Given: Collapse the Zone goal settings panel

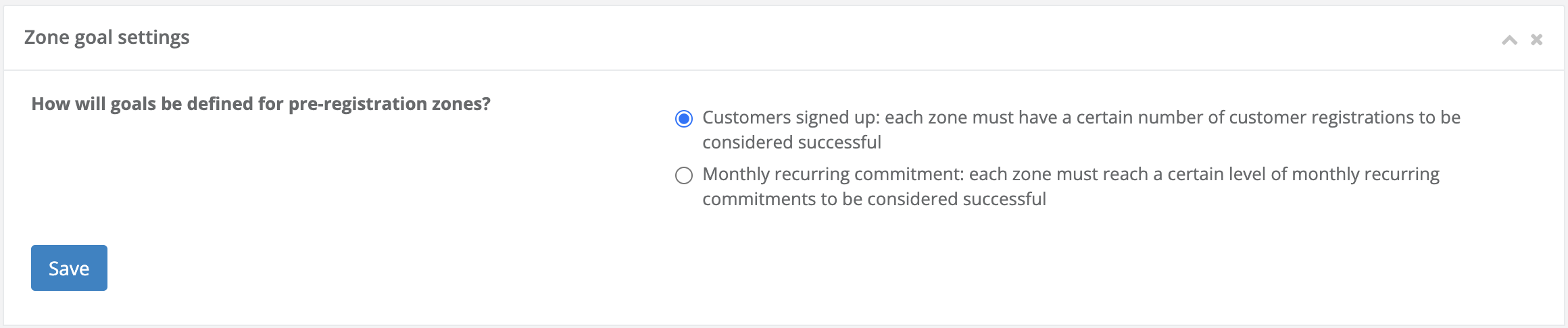Looking at the screenshot, I should (x=1509, y=40).
